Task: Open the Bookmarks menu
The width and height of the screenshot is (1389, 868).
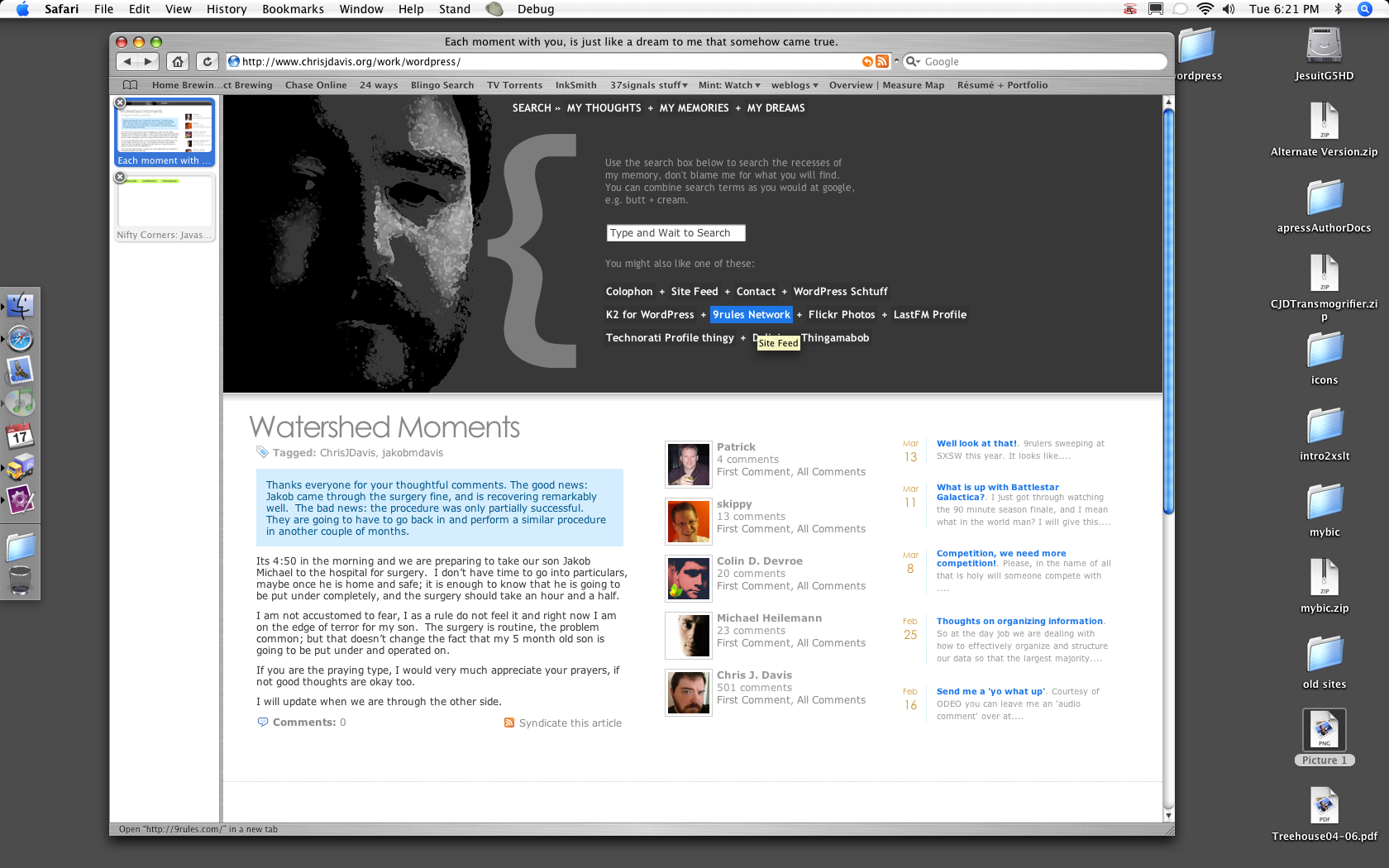Action: click(x=293, y=9)
